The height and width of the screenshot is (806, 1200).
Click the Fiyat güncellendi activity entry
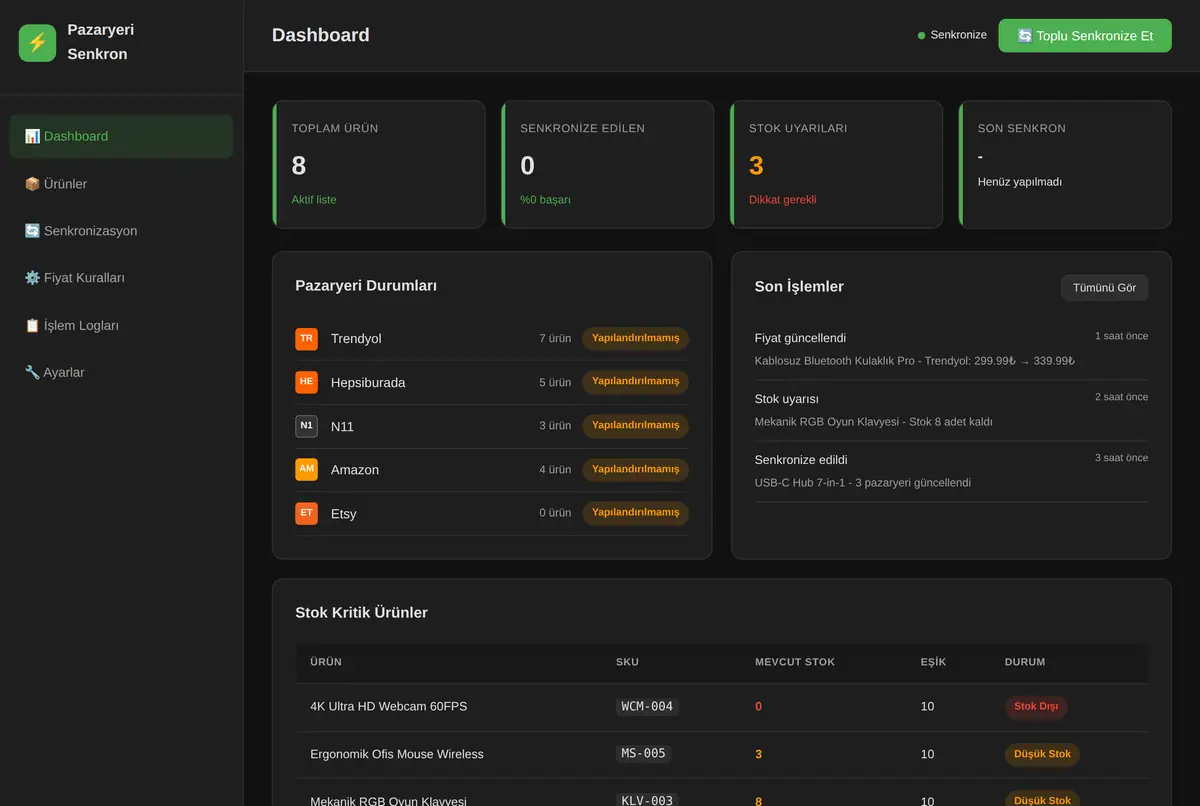point(951,349)
